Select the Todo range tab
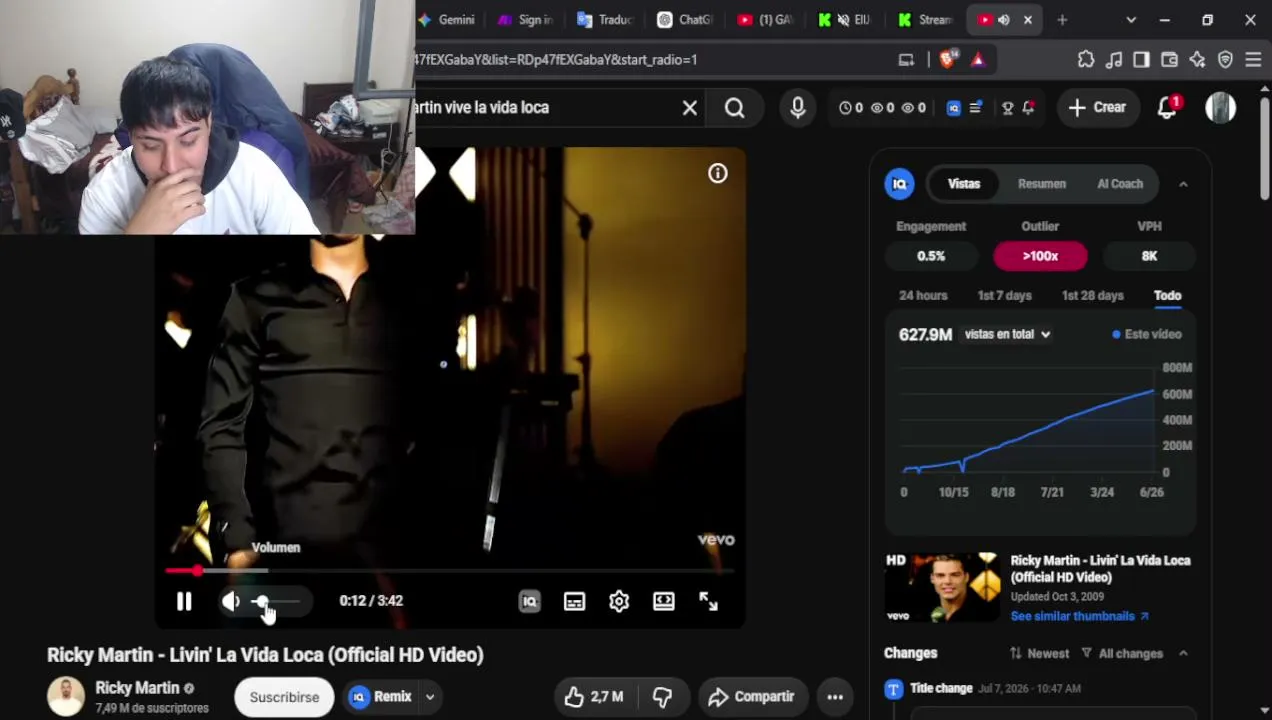 pos(1168,296)
